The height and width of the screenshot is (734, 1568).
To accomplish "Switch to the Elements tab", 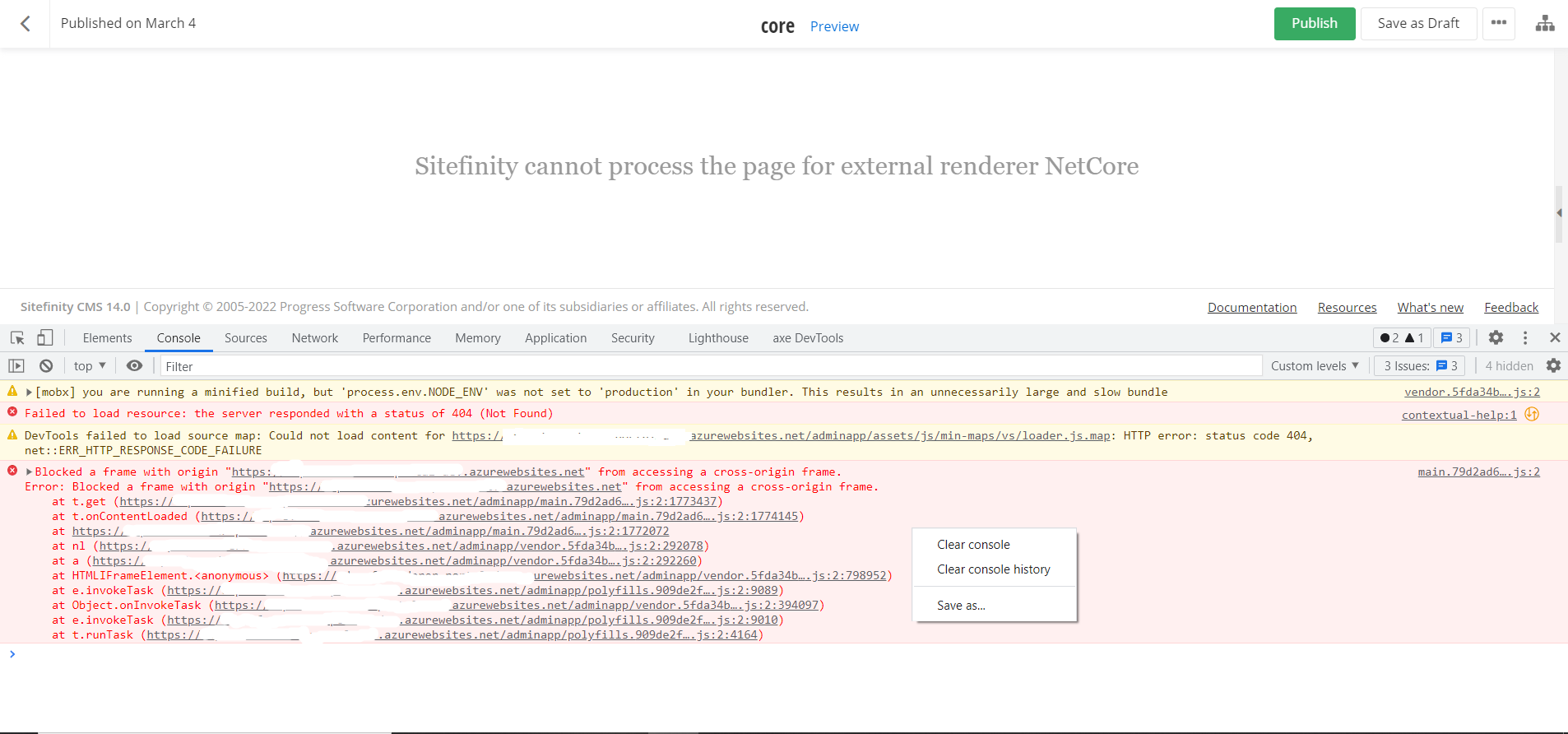I will pyautogui.click(x=107, y=338).
